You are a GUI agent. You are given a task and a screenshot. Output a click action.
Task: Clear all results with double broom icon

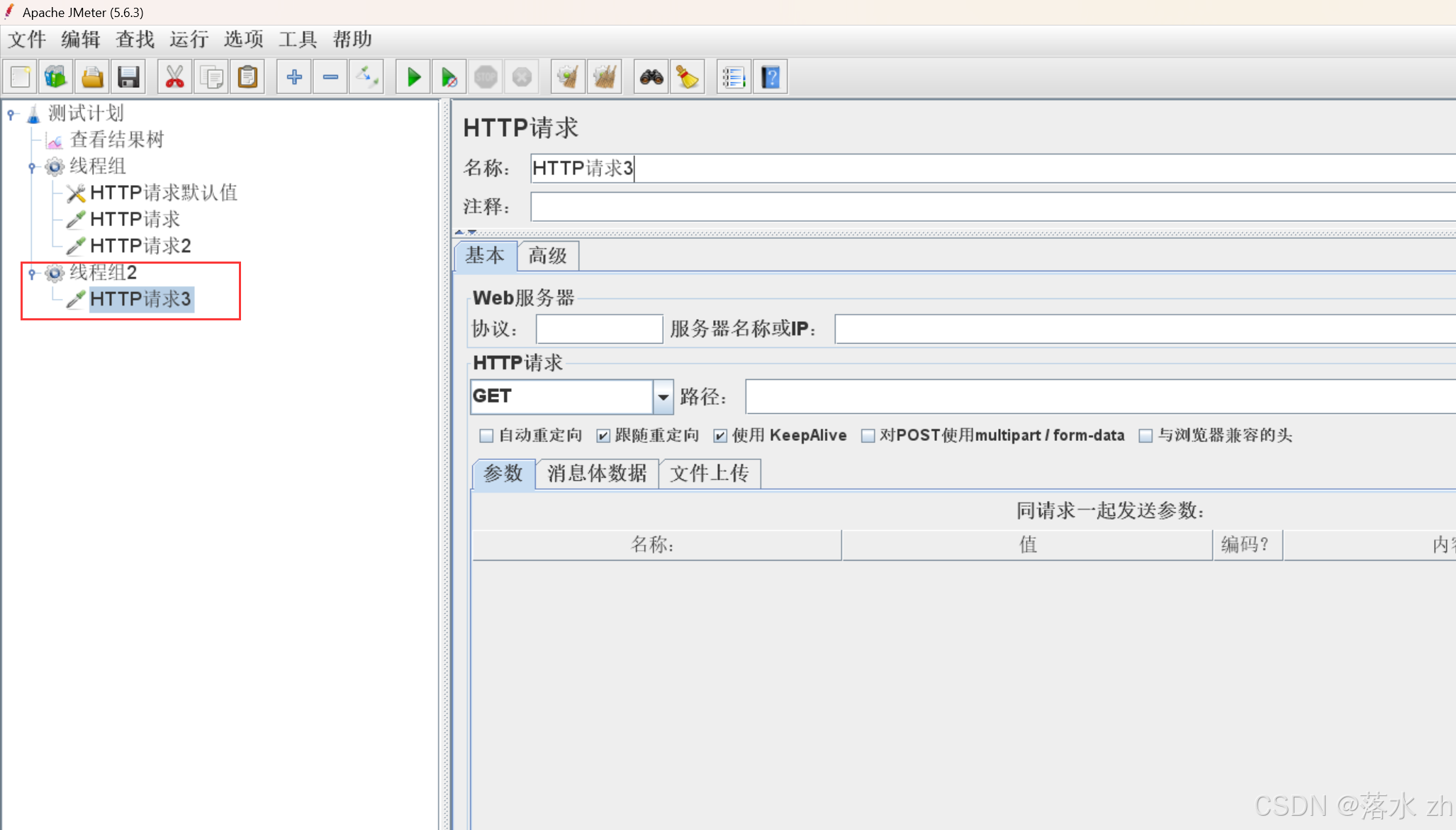pos(605,77)
